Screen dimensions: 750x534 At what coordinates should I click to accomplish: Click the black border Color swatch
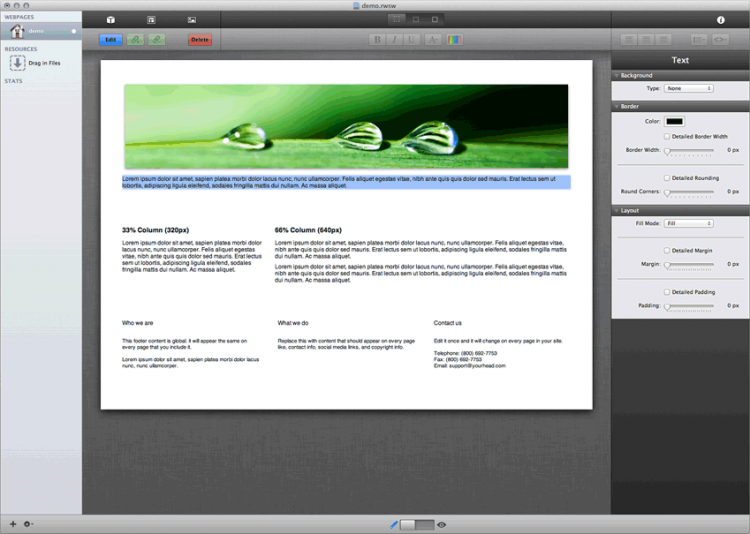pyautogui.click(x=674, y=122)
